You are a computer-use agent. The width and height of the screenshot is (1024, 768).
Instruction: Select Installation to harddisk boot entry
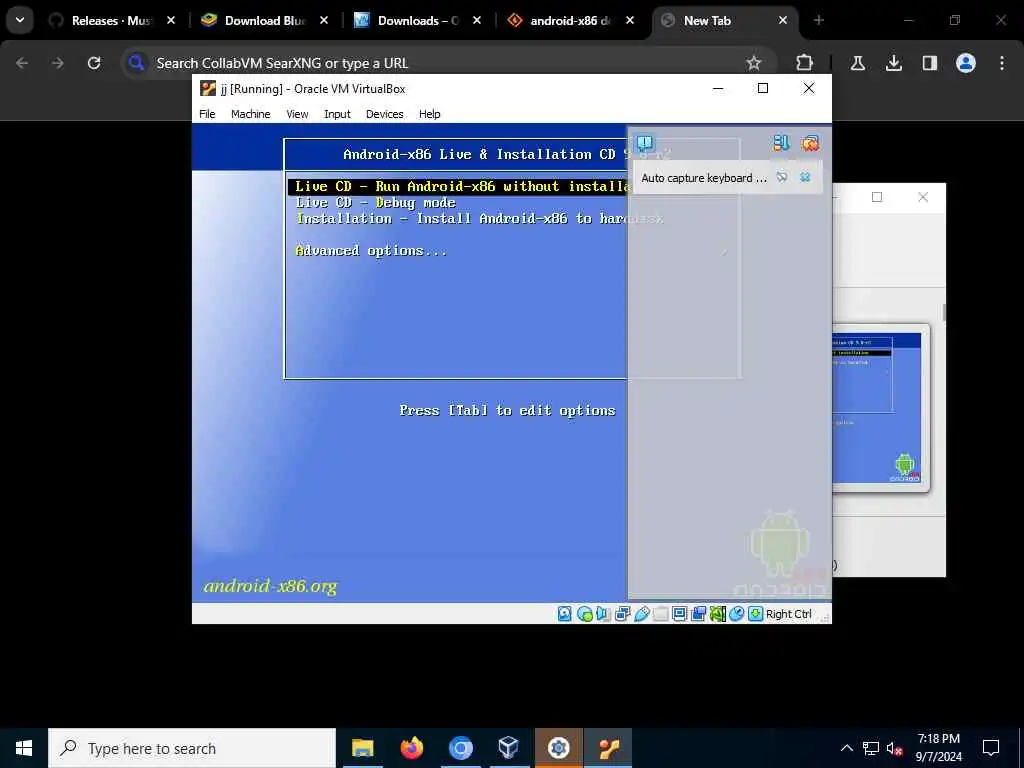point(479,219)
